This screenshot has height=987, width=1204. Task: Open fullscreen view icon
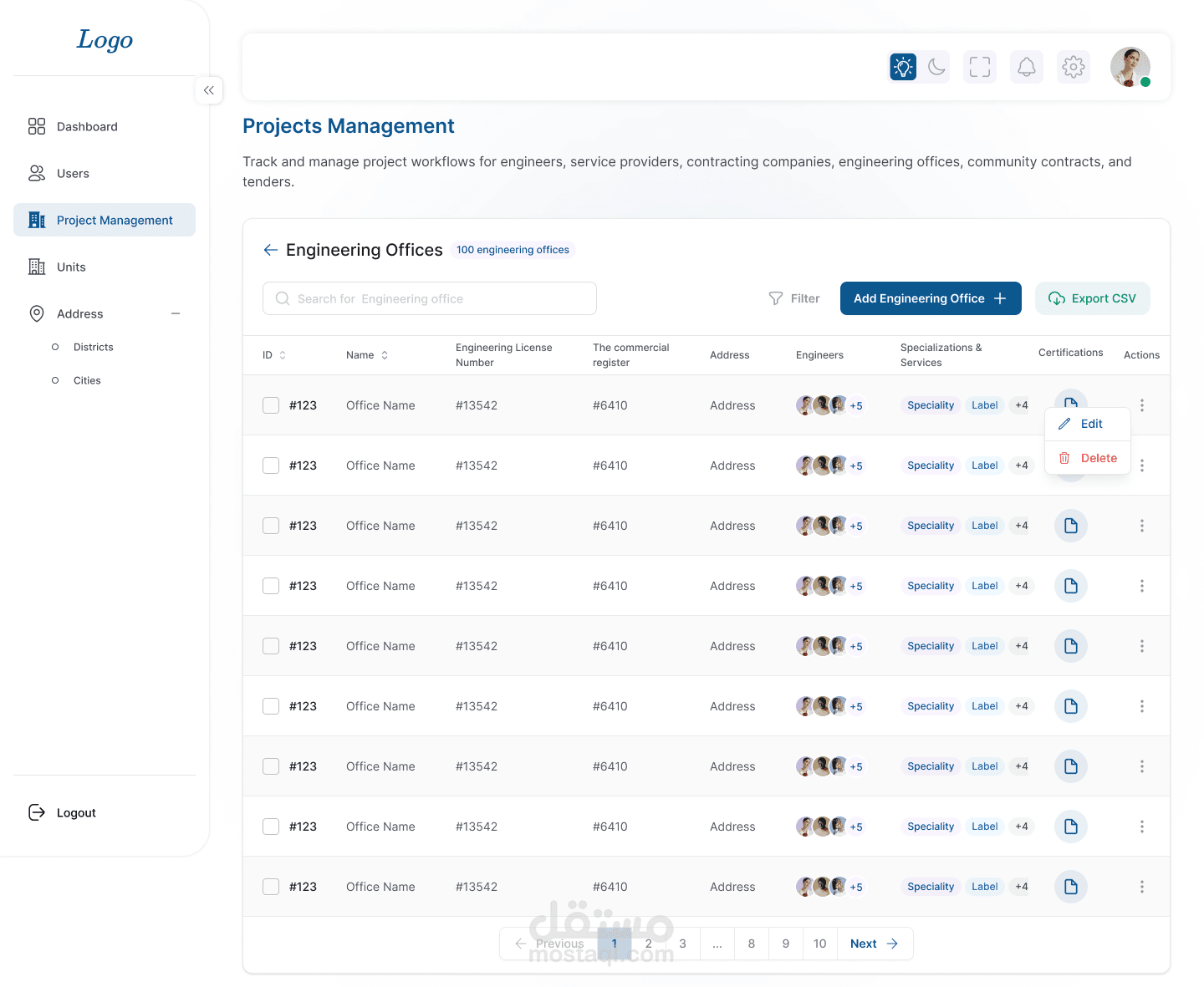pos(980,67)
